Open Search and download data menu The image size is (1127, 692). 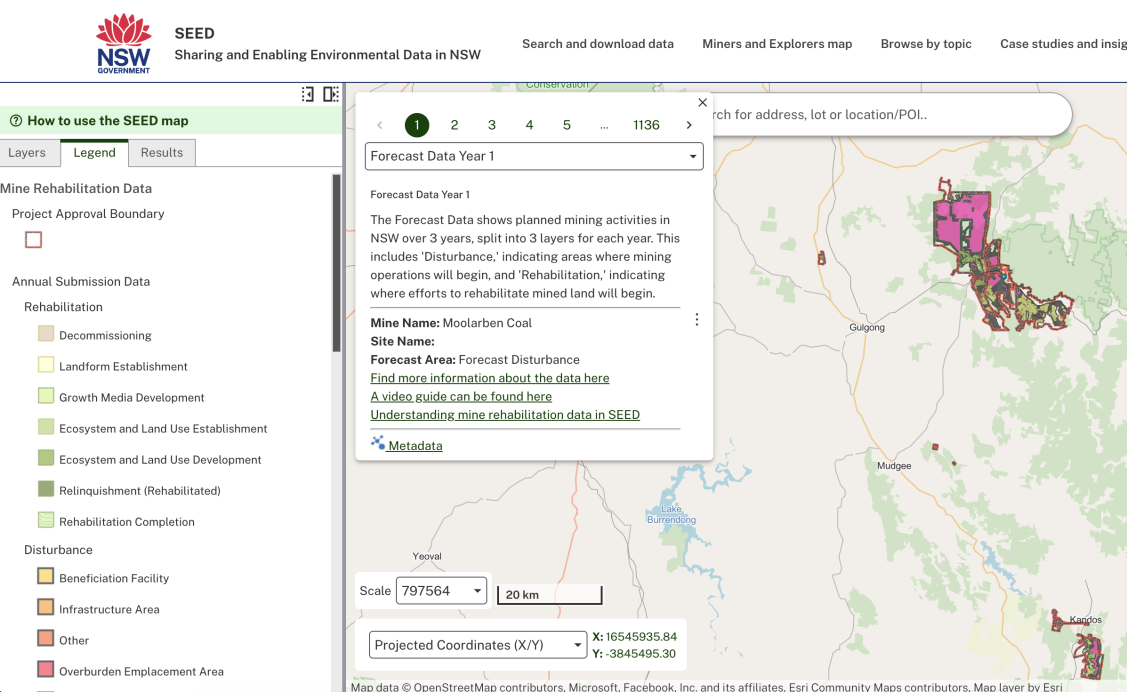coord(598,44)
